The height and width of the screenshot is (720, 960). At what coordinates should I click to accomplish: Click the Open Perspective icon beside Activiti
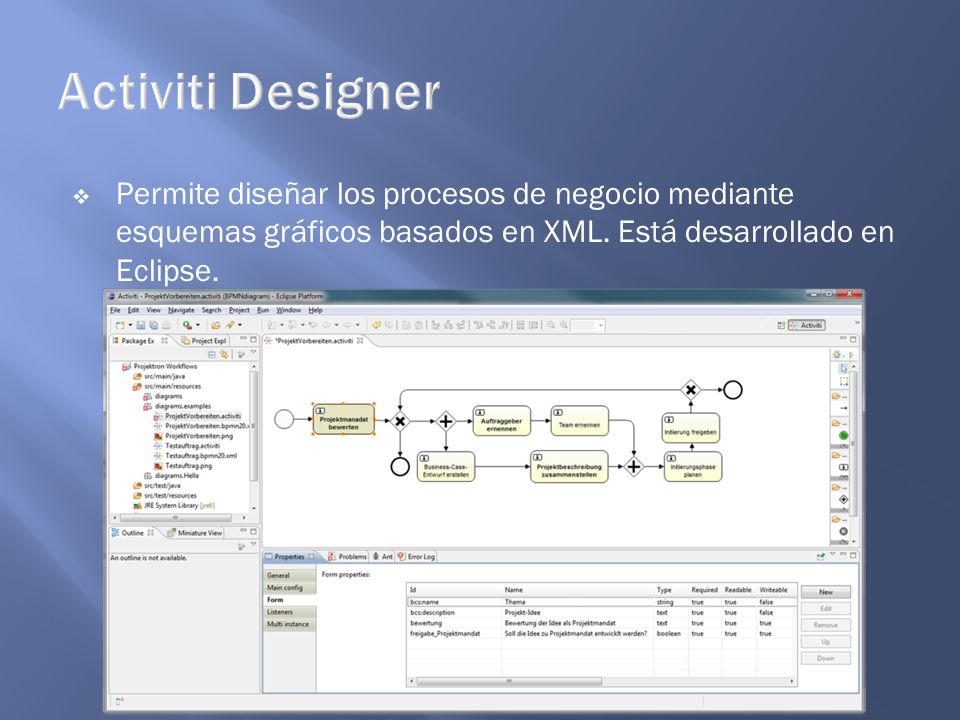781,325
